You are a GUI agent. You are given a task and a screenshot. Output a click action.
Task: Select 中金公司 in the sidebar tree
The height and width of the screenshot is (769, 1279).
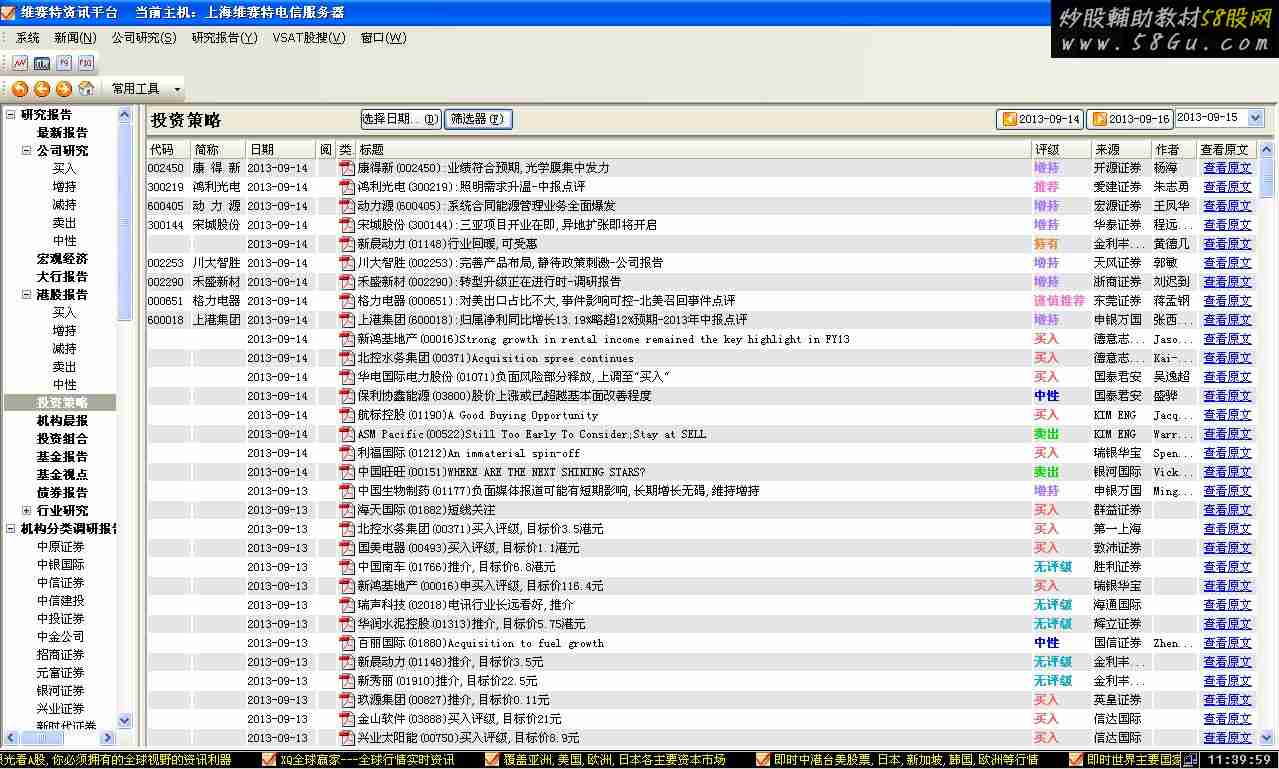coord(61,637)
